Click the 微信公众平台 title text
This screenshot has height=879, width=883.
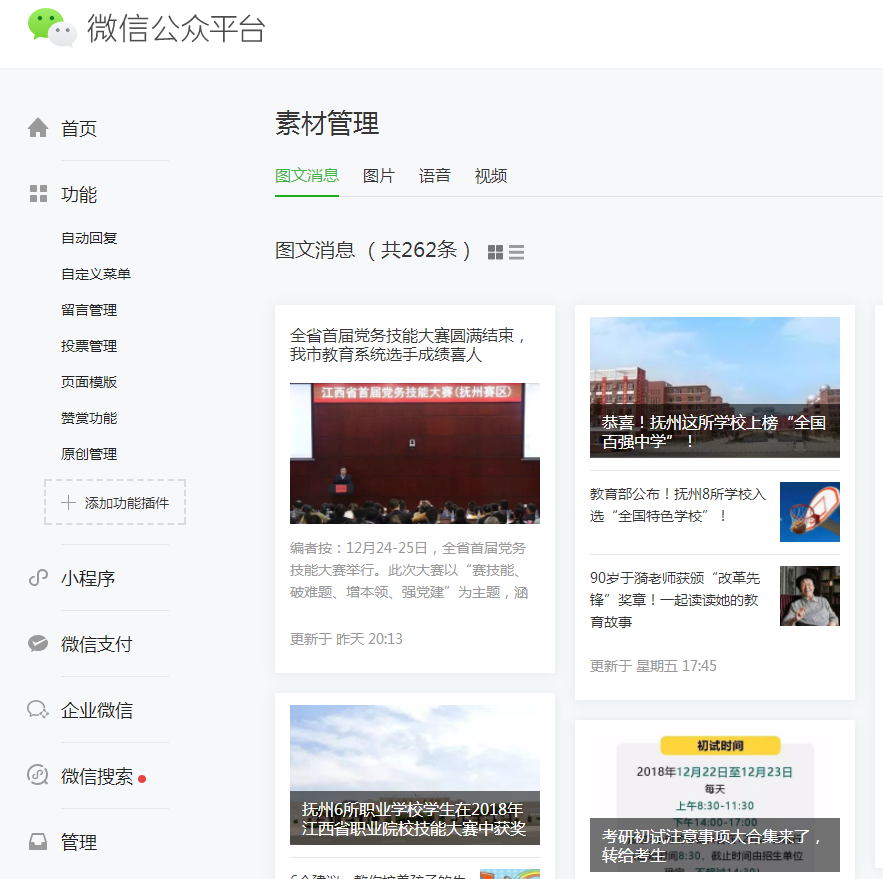[176, 28]
